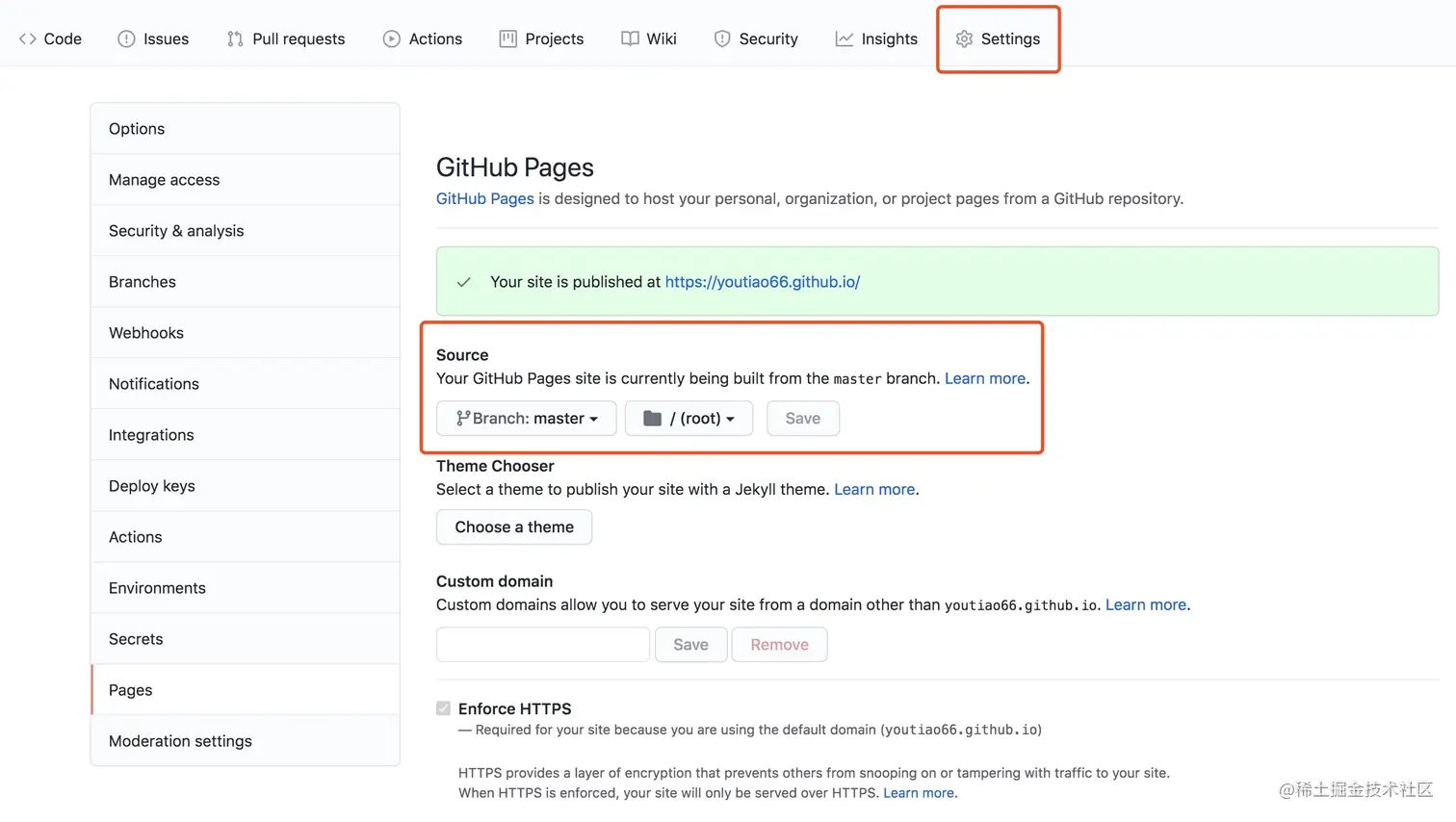Click Save button next to root dropdown
This screenshot has height=822, width=1456.
[x=803, y=418]
